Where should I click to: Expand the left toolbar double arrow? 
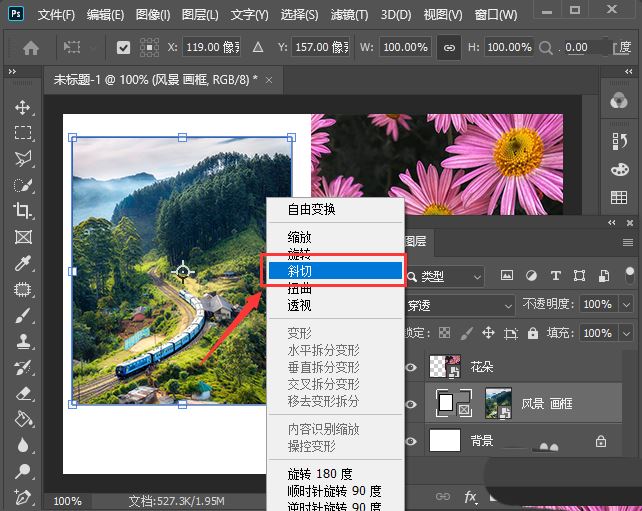coord(12,72)
